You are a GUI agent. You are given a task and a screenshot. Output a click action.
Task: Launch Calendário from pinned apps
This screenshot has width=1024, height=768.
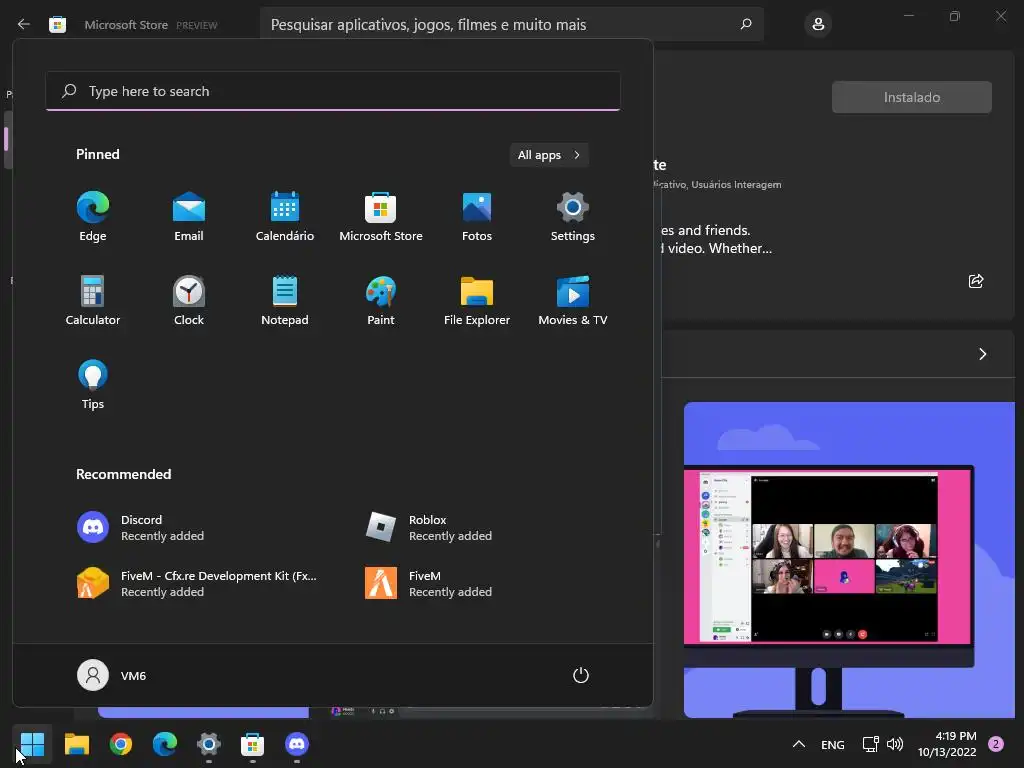point(285,217)
